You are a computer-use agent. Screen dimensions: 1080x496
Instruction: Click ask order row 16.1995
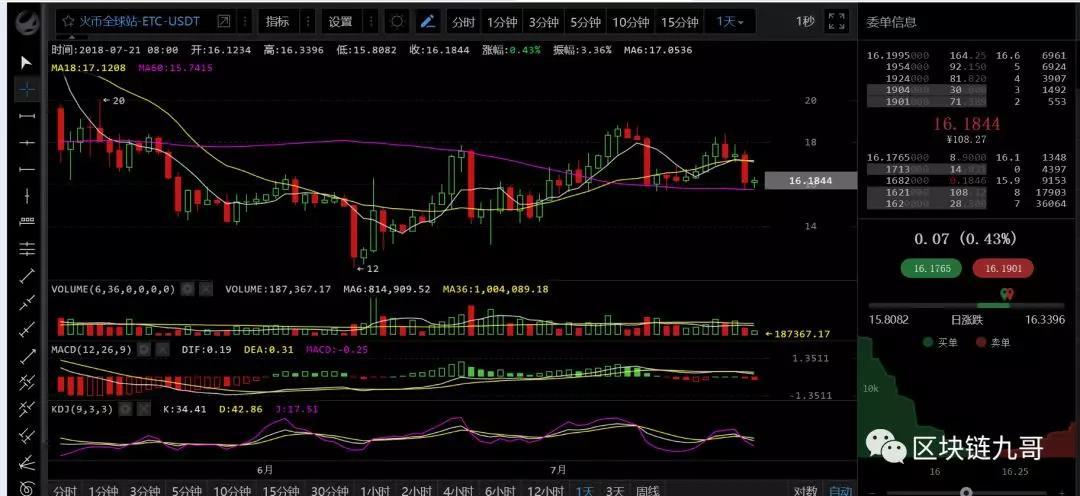966,56
